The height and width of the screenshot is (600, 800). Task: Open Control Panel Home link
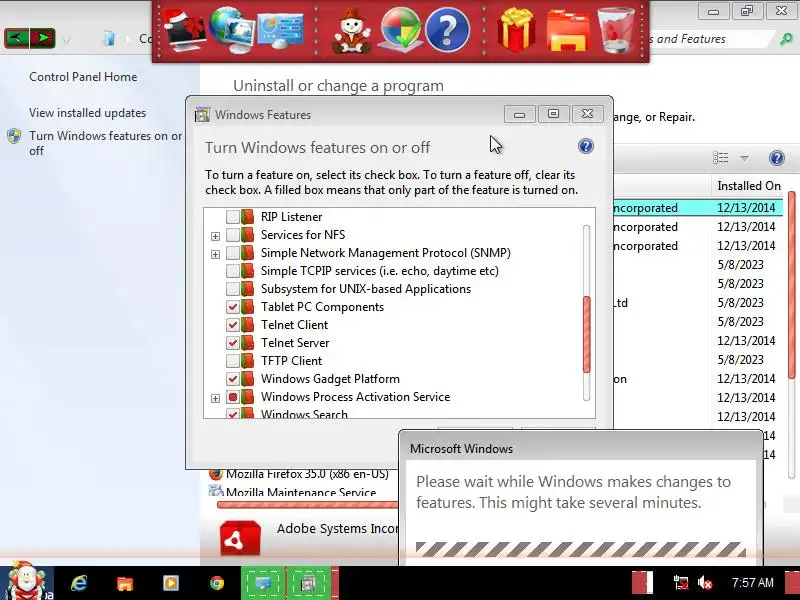click(83, 77)
